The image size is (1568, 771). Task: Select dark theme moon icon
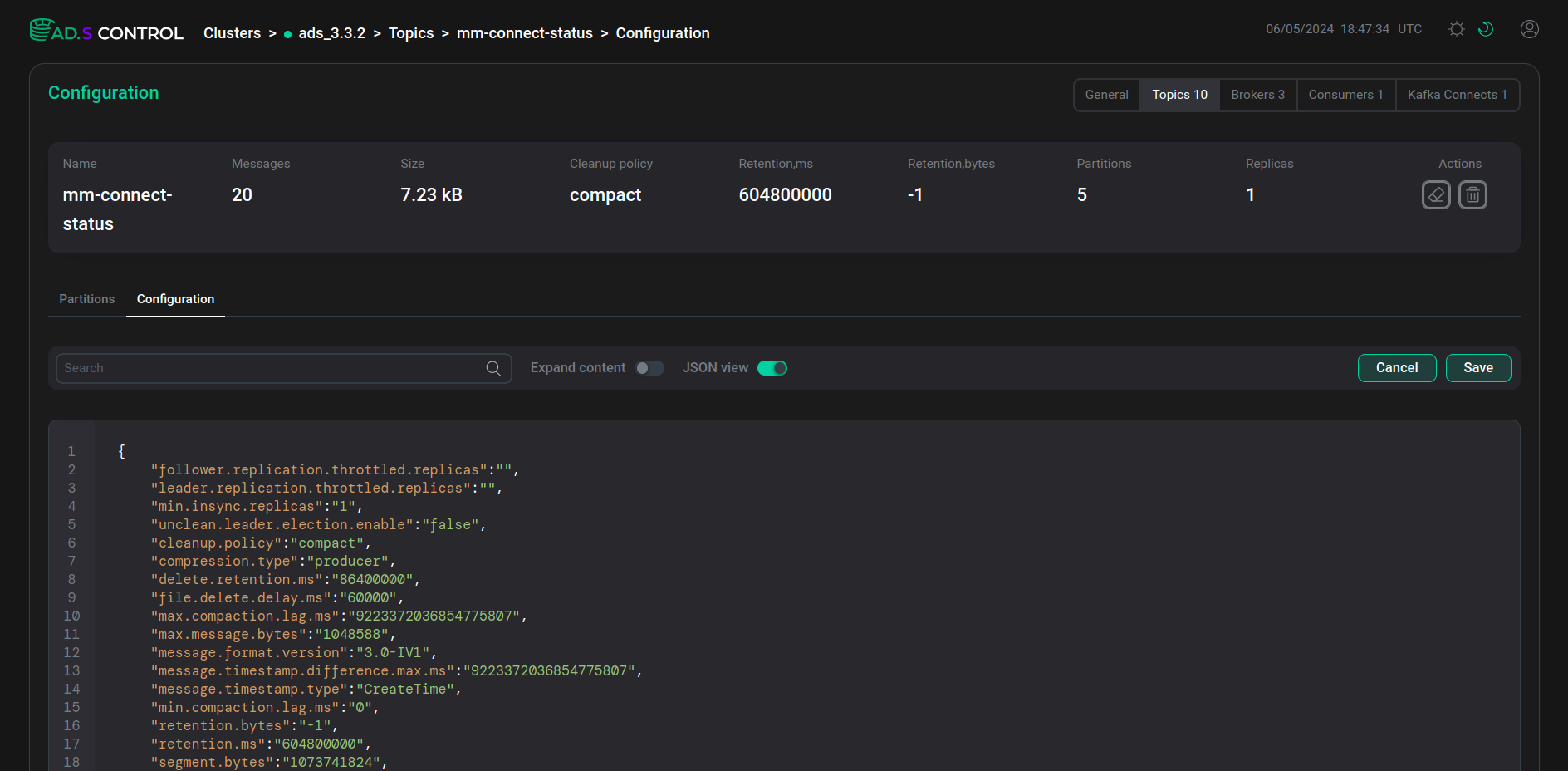1486,29
